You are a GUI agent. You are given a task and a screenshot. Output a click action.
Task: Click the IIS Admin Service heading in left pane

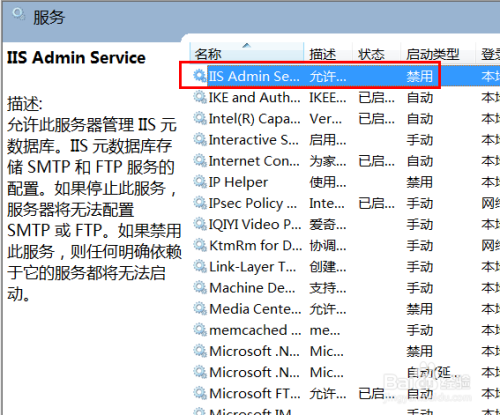click(76, 57)
